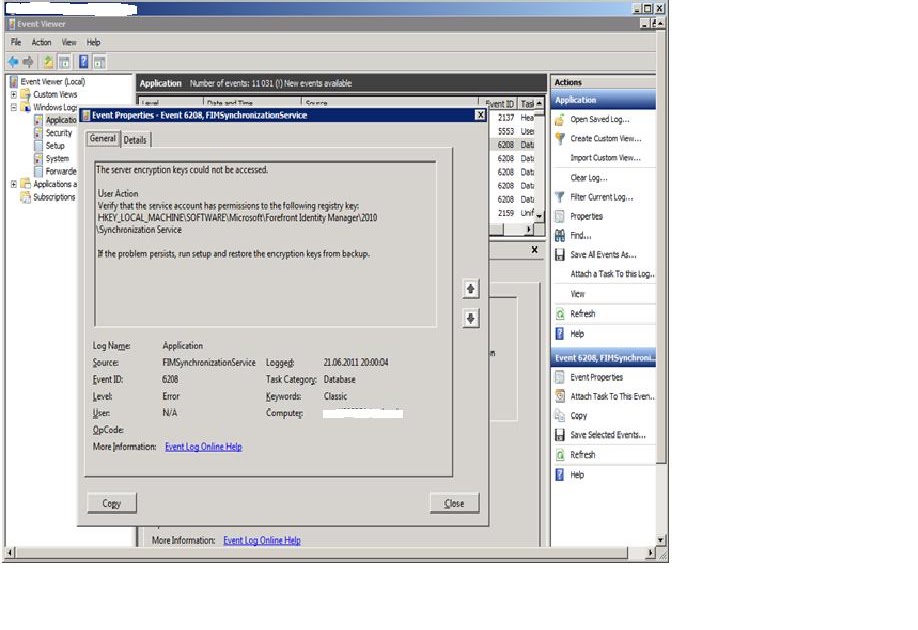The height and width of the screenshot is (630, 918).
Task: Click the down arrow to view next event
Action: pos(470,318)
